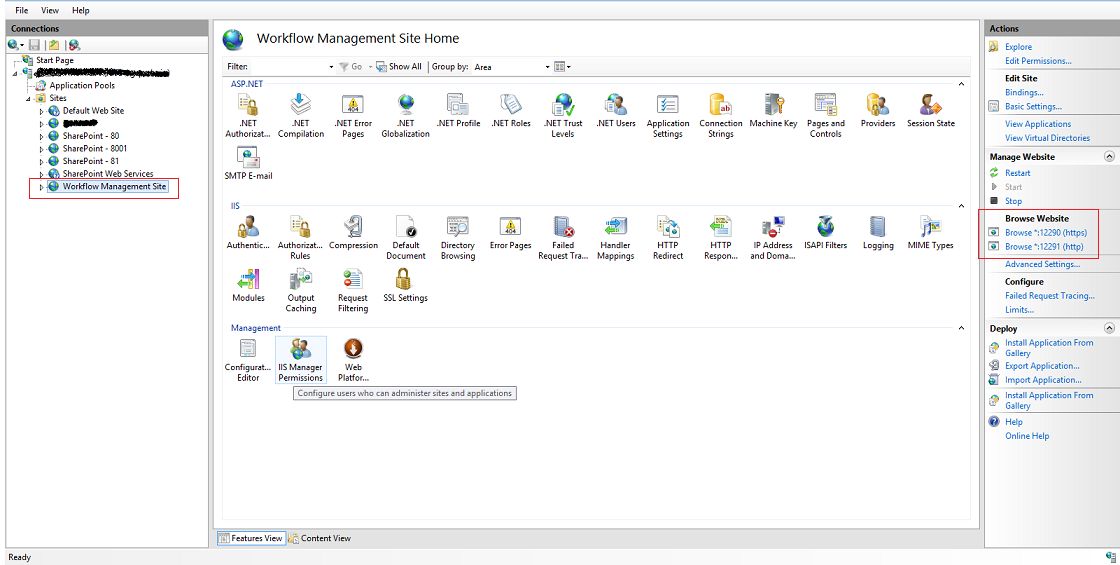The image size is (1120, 565).
Task: Open .NET Profile feature
Action: point(458,111)
